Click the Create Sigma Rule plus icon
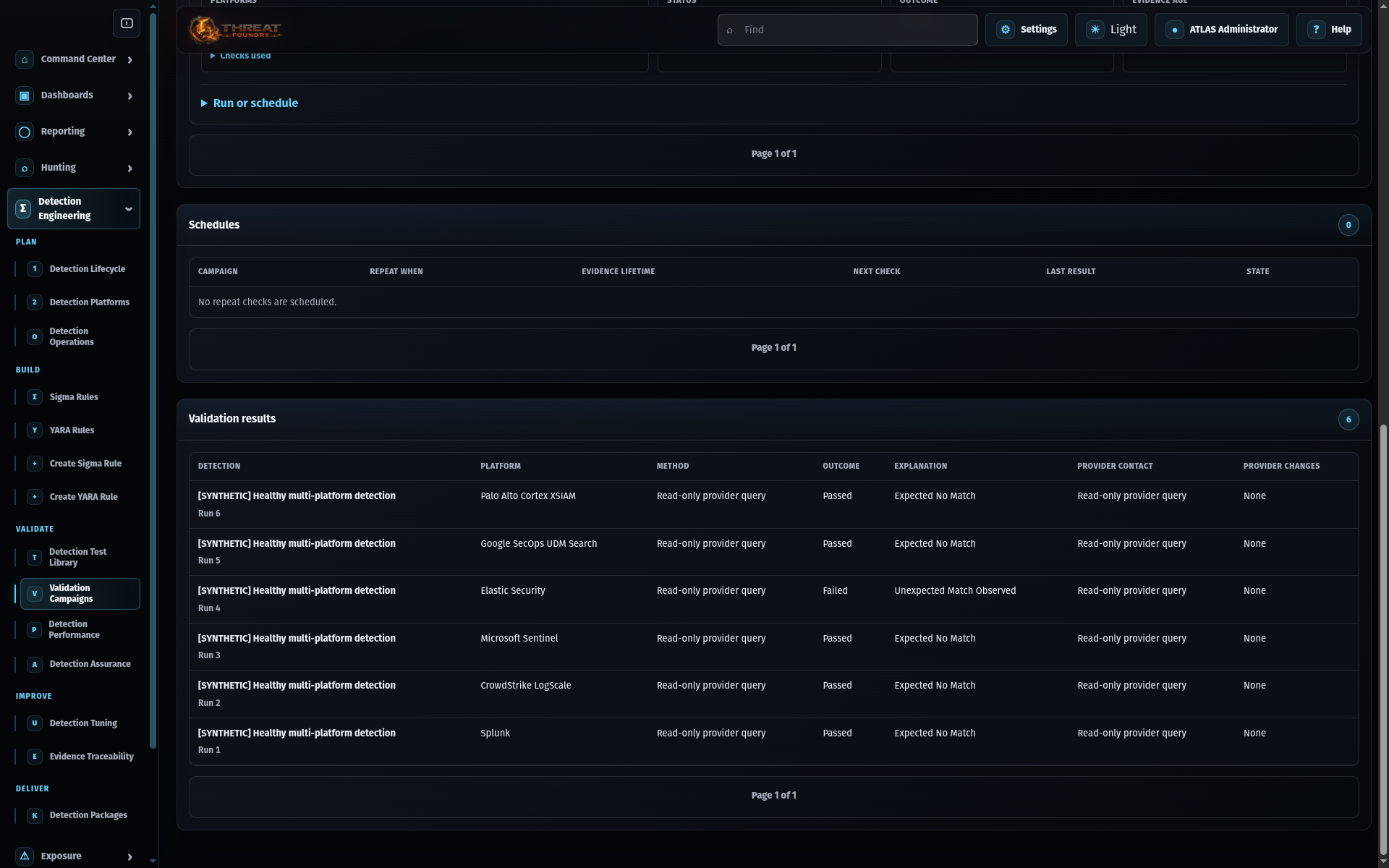1389x868 pixels. [35, 464]
